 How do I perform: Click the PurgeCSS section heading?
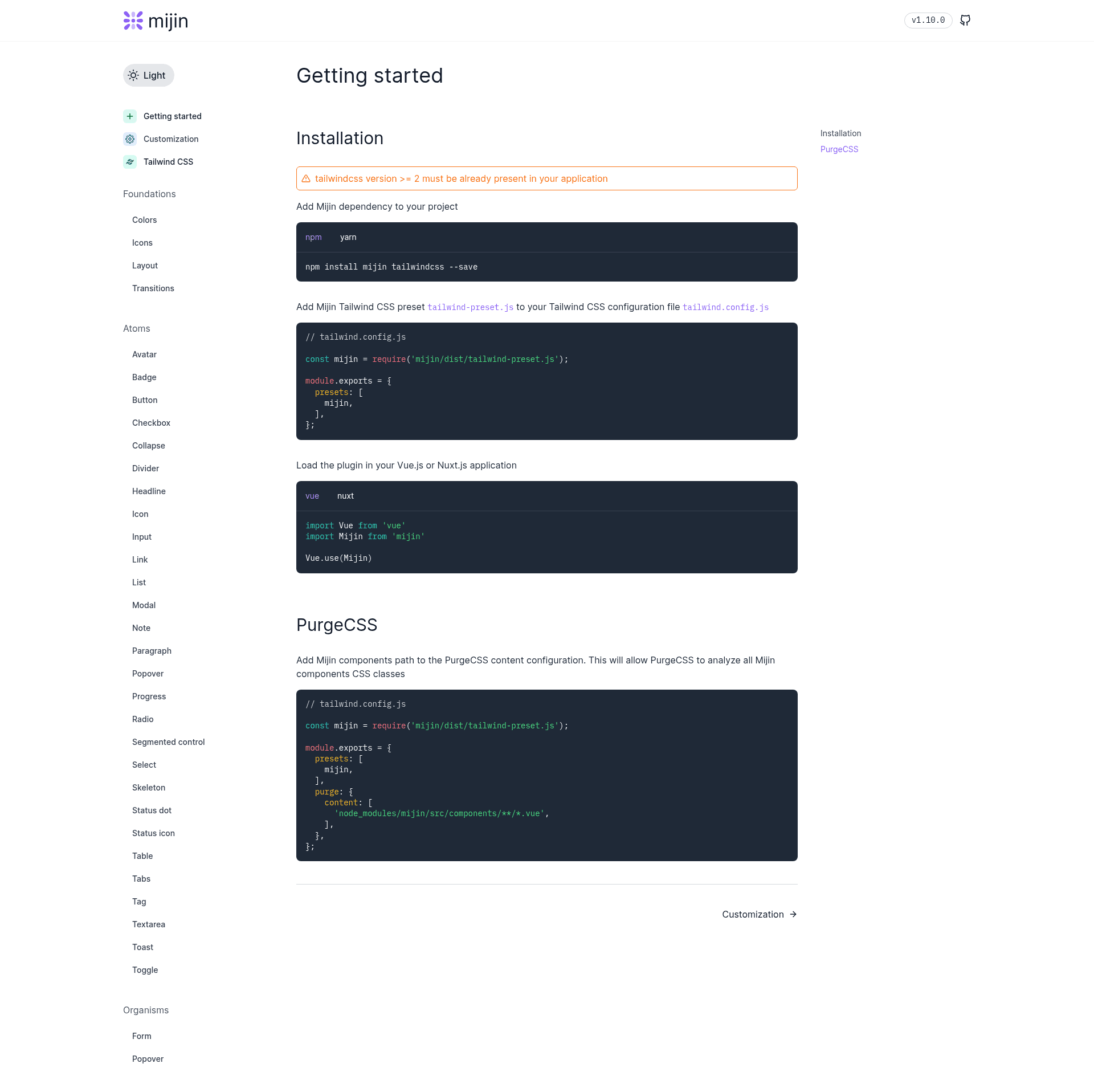[337, 625]
